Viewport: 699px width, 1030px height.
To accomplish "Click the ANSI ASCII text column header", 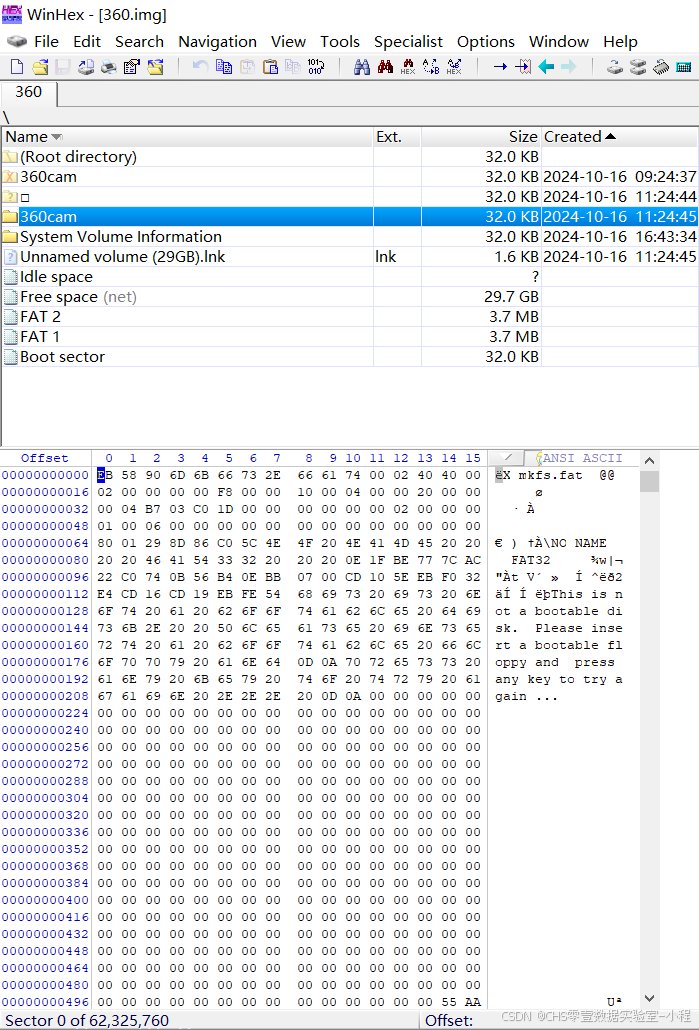I will tap(582, 458).
